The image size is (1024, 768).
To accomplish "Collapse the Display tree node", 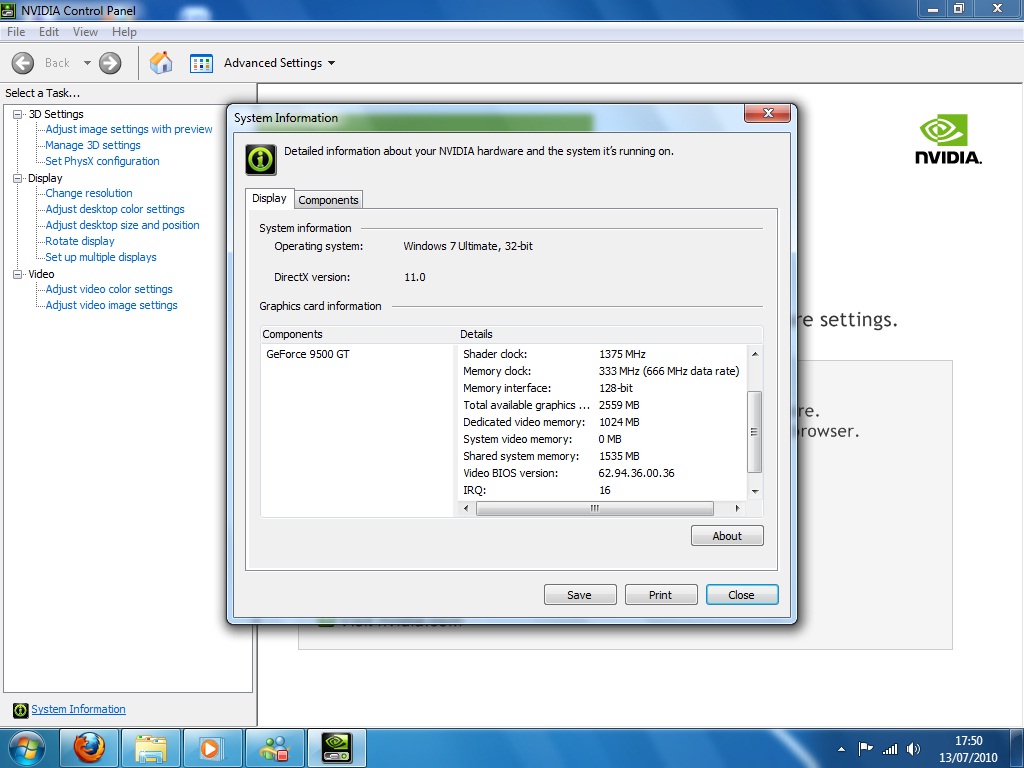I will point(18,178).
